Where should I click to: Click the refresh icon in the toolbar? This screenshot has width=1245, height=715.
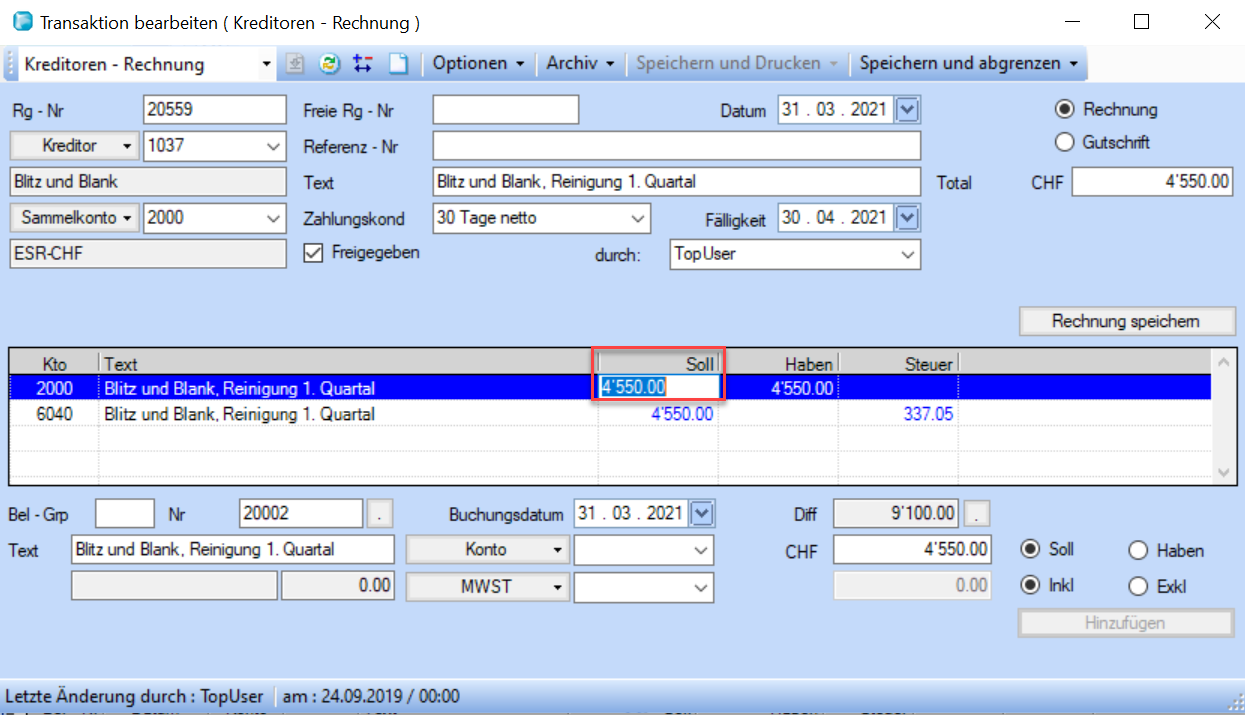pyautogui.click(x=329, y=64)
